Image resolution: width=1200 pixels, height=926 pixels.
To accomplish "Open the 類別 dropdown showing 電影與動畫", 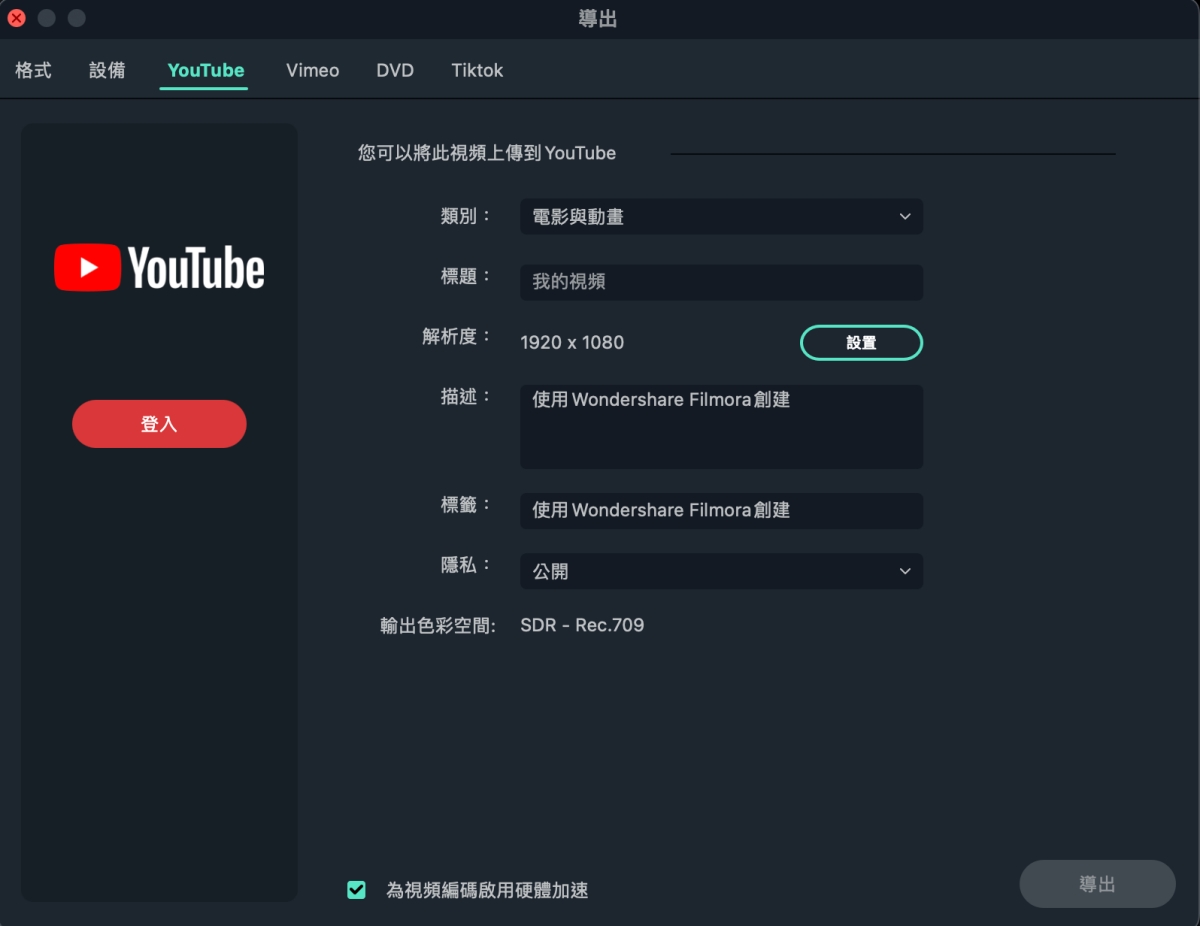I will coord(721,217).
